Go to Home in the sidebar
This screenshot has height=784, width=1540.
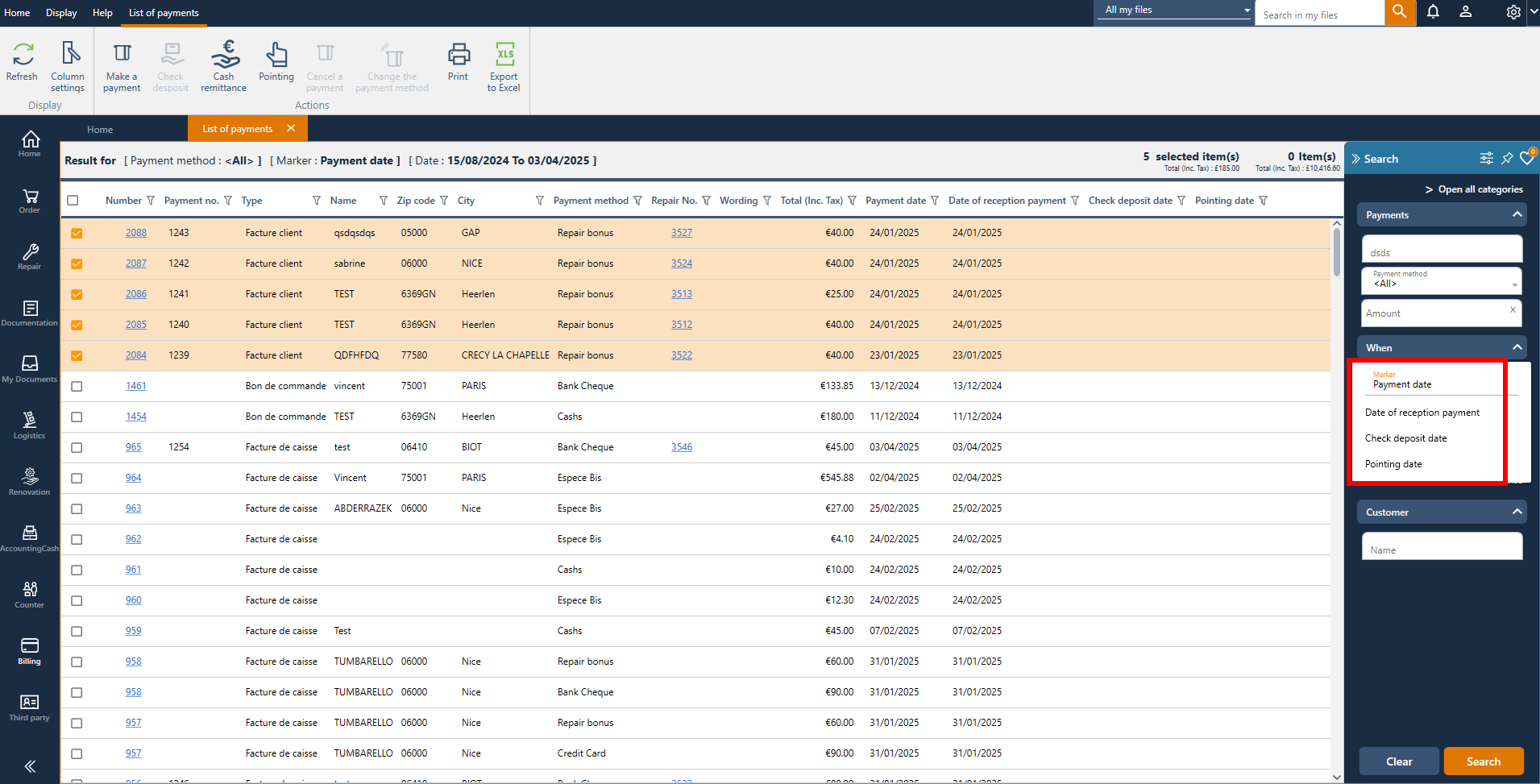pos(30,144)
